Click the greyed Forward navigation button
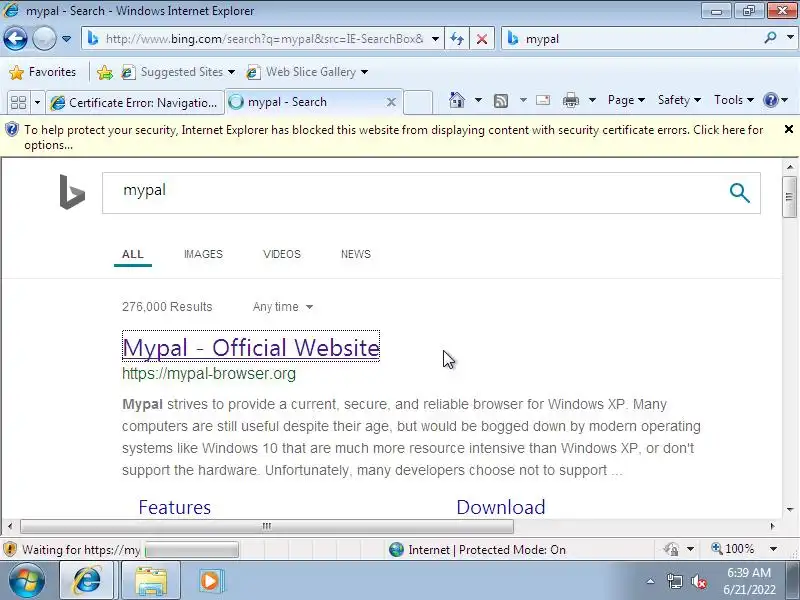This screenshot has height=600, width=800. 44,38
